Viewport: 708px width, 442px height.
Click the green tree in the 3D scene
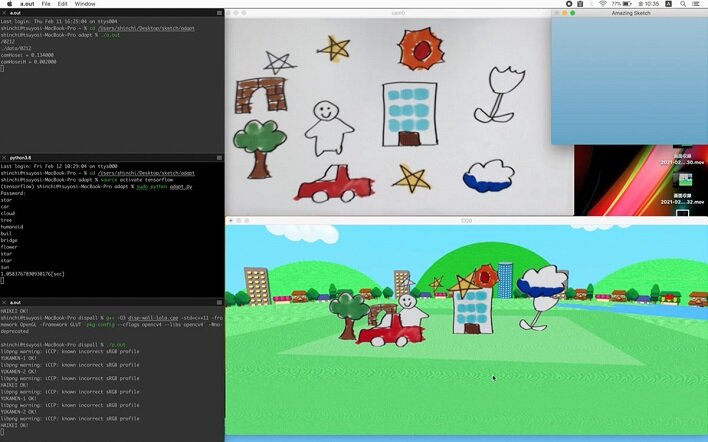[345, 311]
